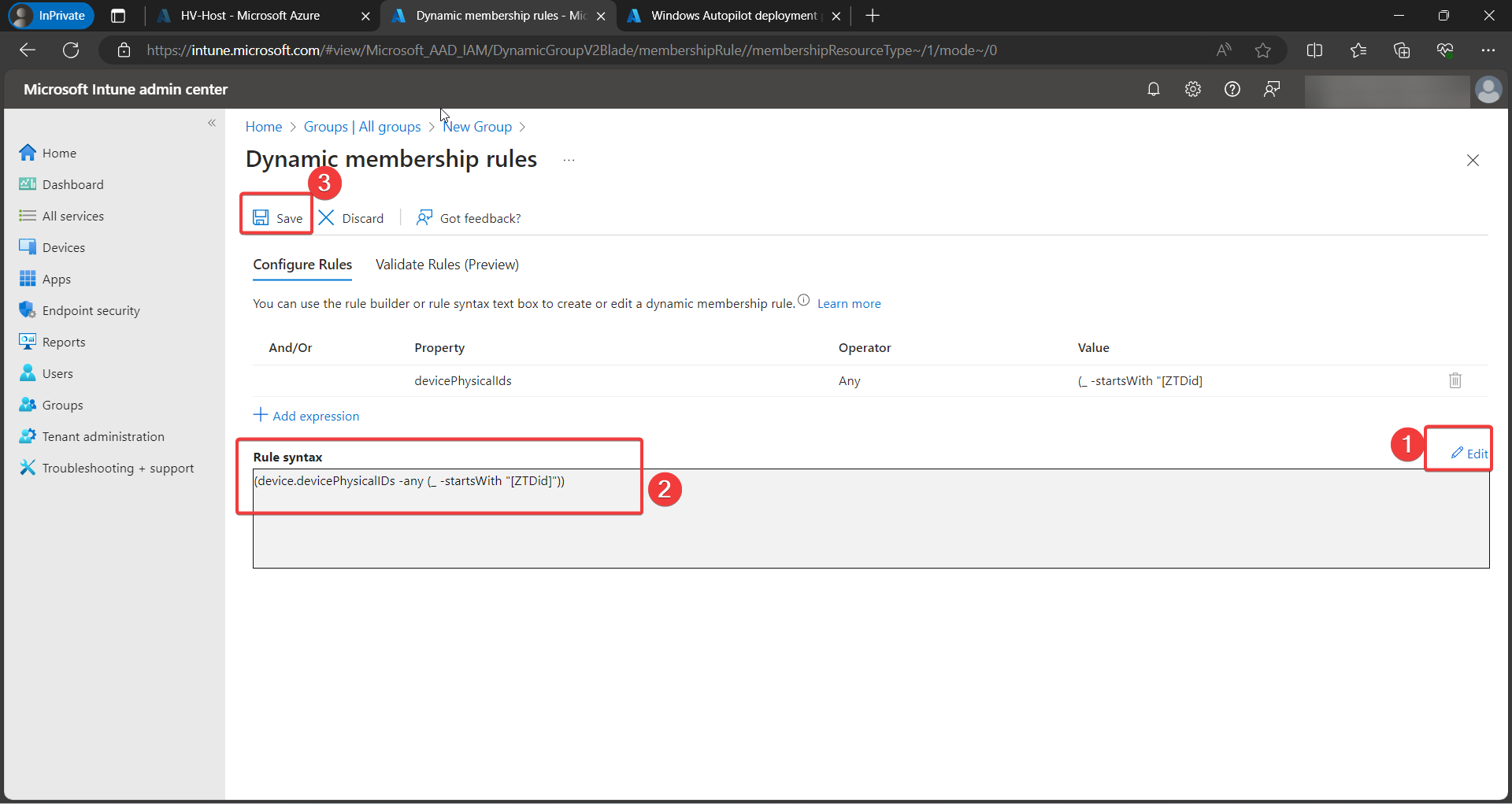Click Add expression
The image size is (1512, 804).
point(306,416)
